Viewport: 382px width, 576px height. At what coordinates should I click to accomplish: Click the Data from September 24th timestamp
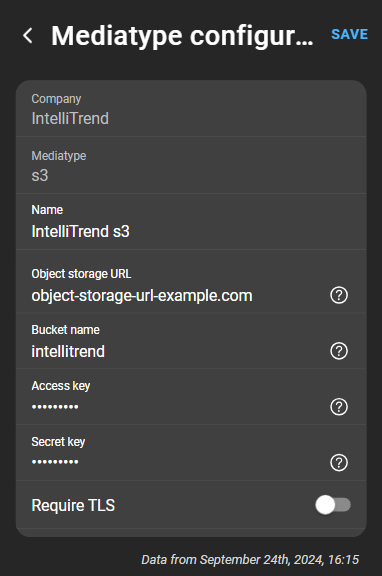click(x=250, y=559)
